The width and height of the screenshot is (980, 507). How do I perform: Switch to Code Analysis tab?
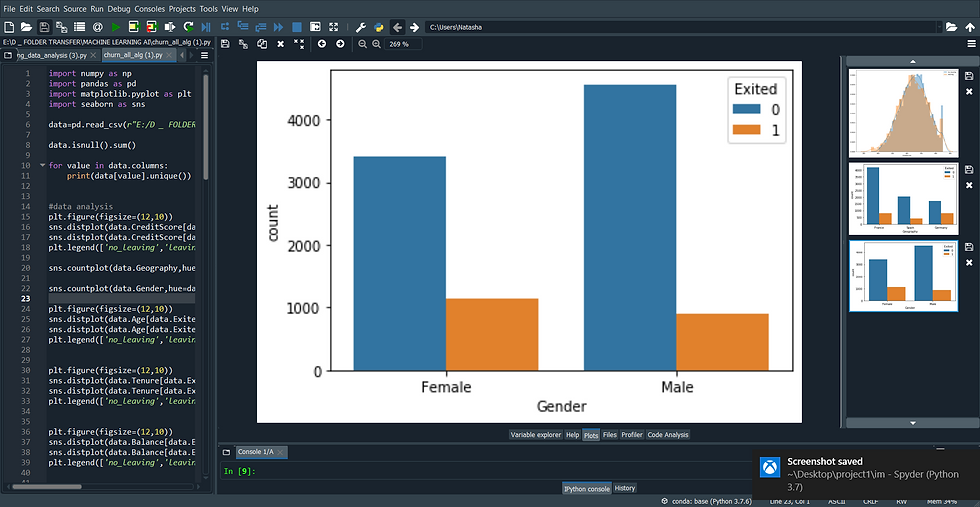click(x=668, y=434)
